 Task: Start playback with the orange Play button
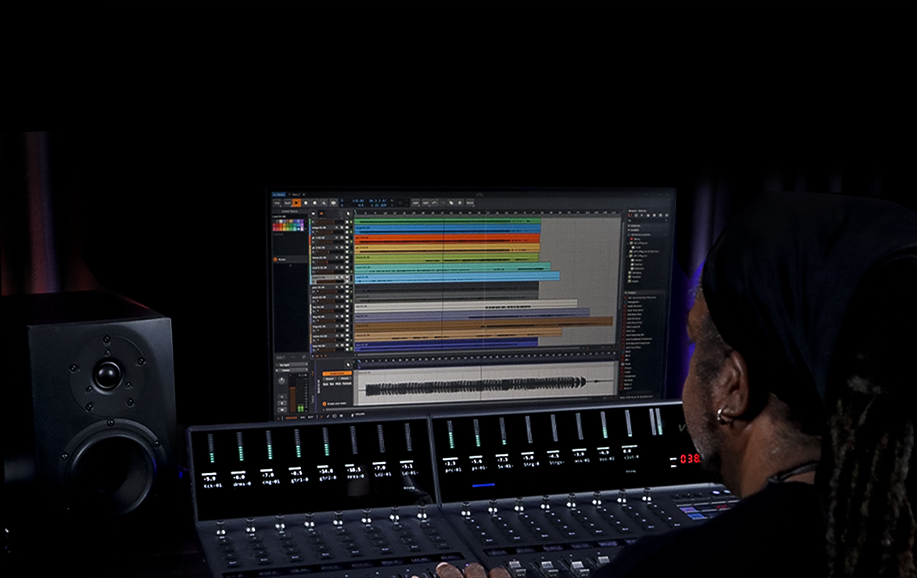click(x=297, y=202)
